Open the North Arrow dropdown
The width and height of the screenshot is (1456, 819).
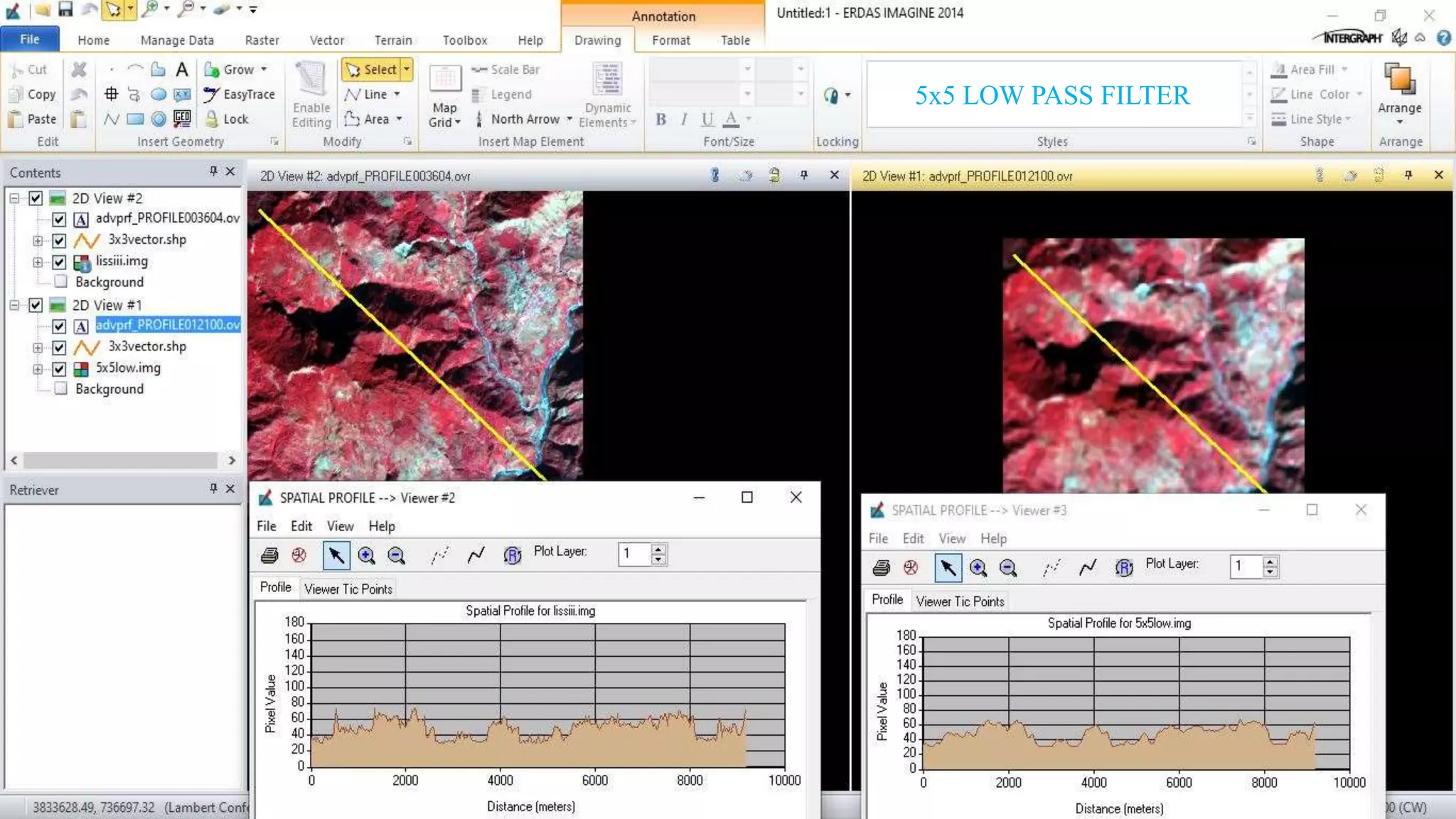pyautogui.click(x=569, y=119)
